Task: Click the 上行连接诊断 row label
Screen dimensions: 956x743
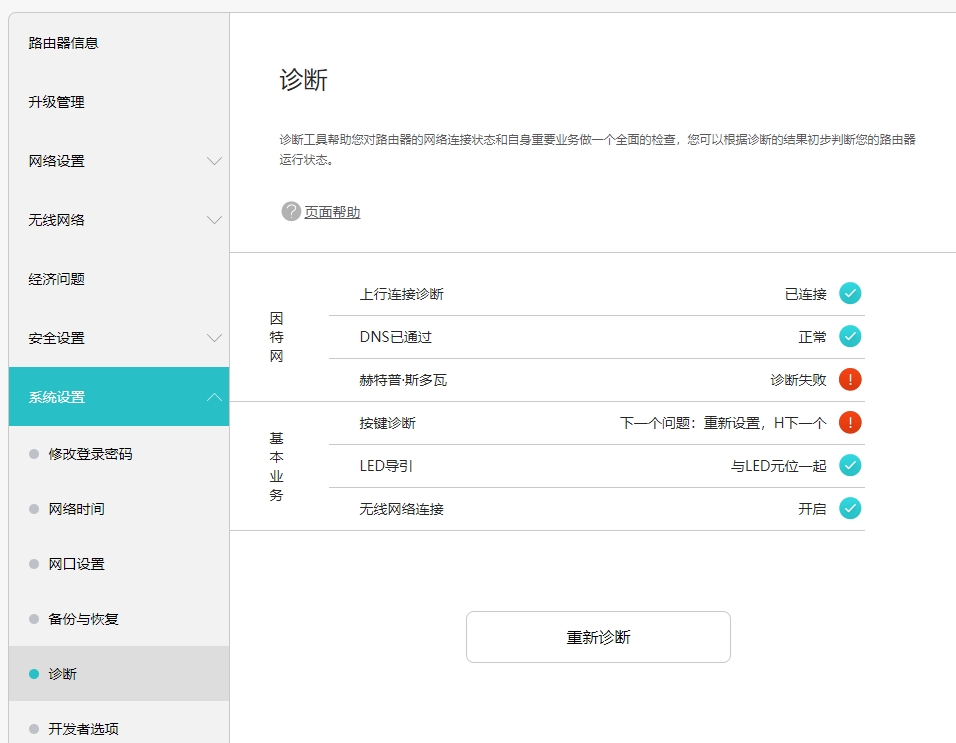Action: pos(401,294)
